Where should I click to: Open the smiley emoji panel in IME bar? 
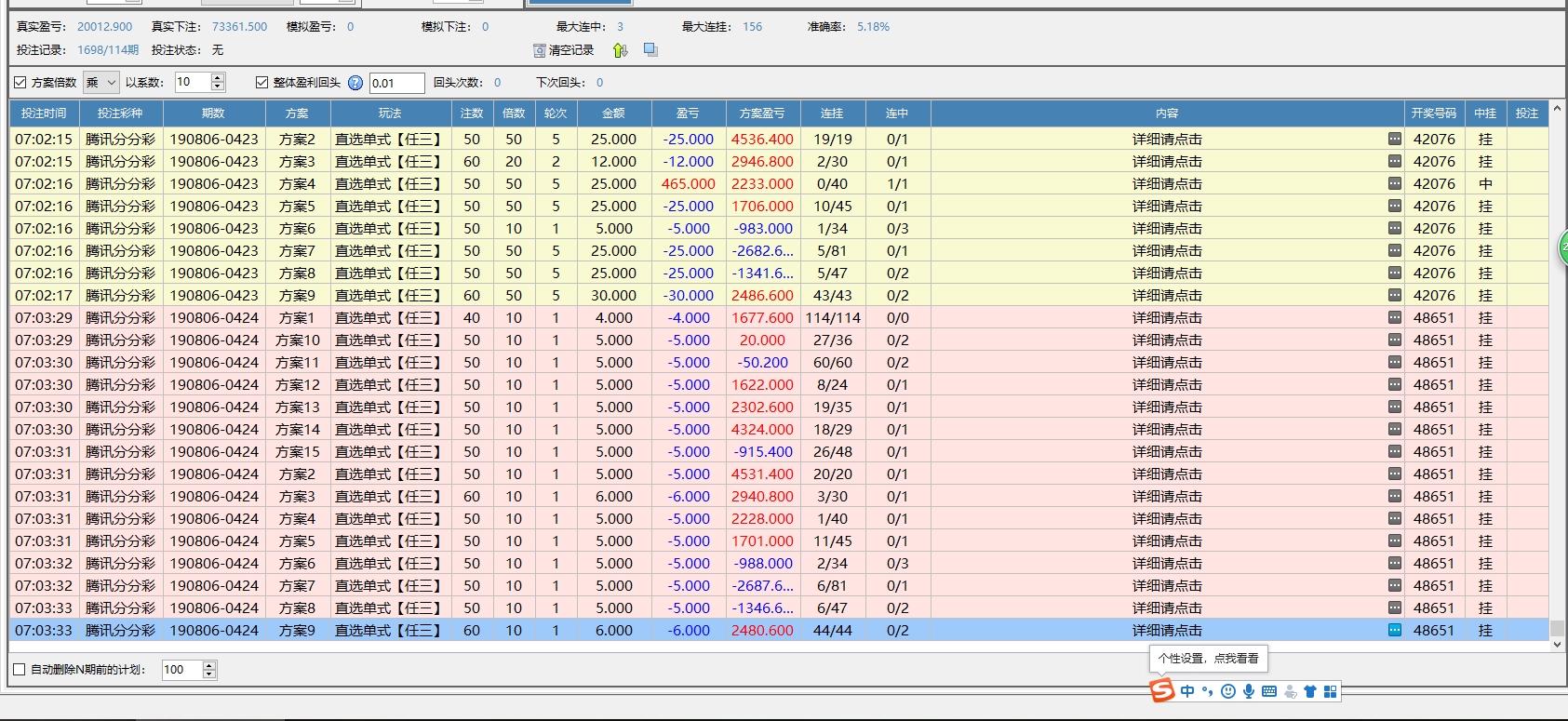1228,691
